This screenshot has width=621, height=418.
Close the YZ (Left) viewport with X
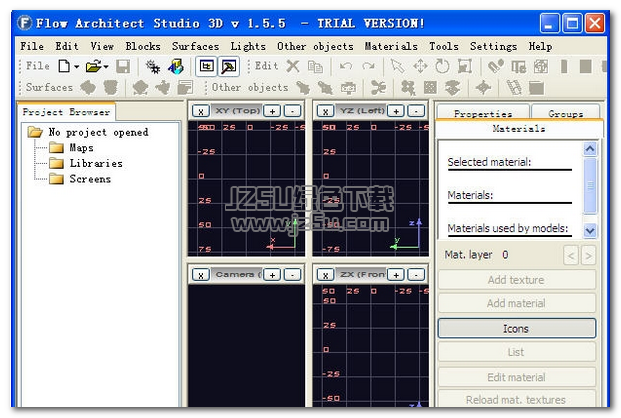(x=325, y=111)
